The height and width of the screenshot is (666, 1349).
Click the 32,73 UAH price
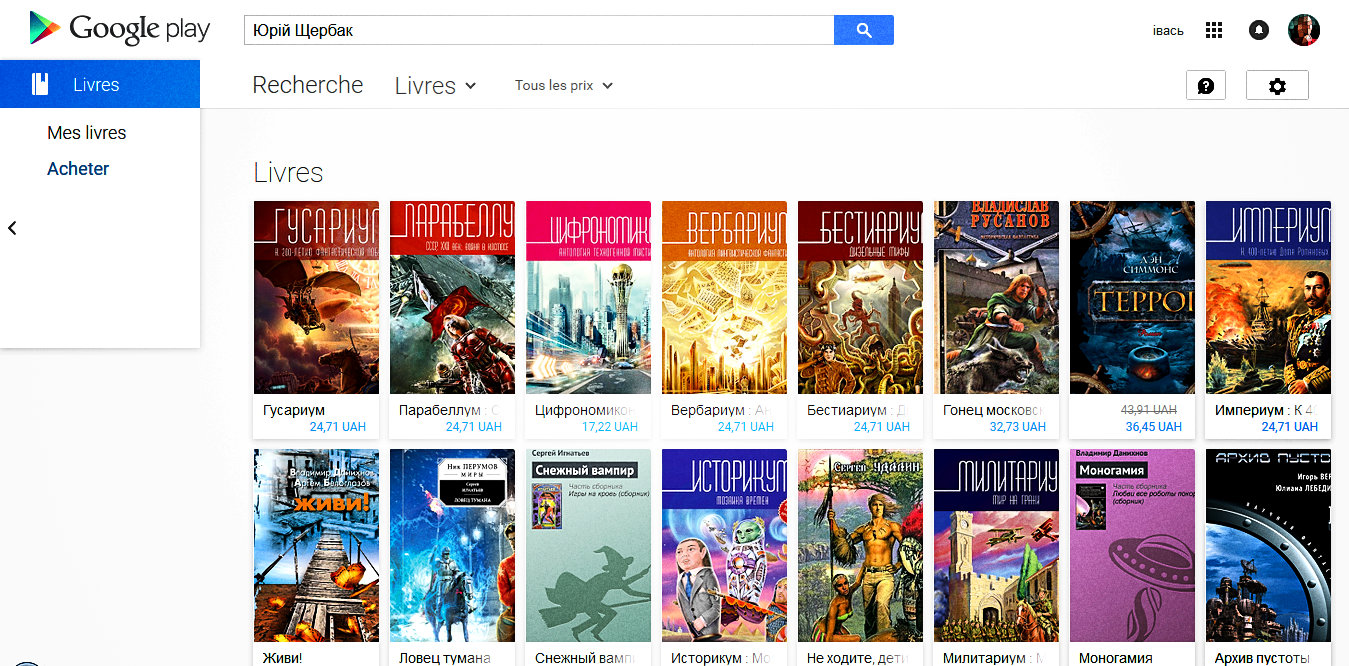coord(1018,427)
